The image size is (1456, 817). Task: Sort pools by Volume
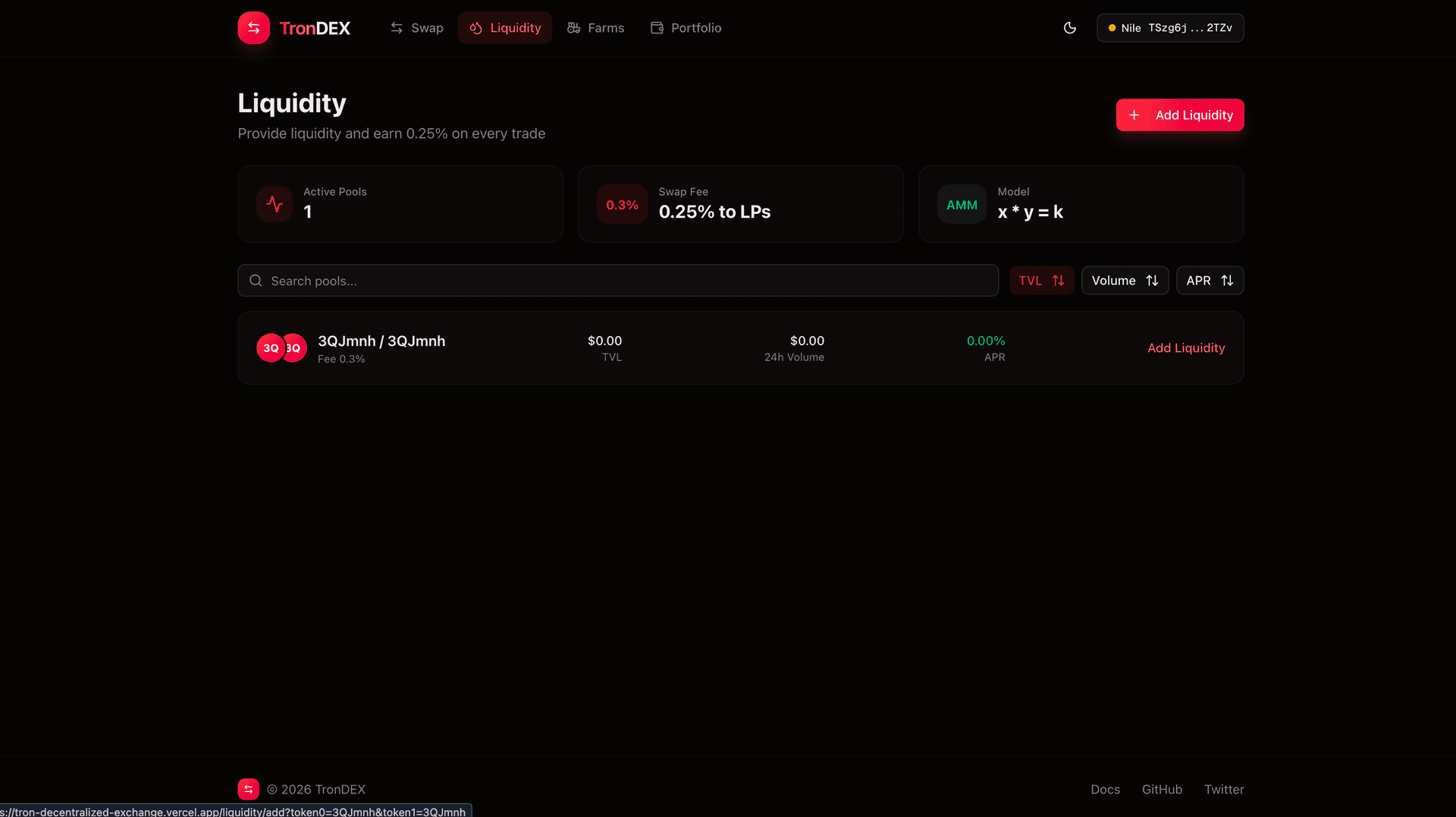[x=1124, y=281]
